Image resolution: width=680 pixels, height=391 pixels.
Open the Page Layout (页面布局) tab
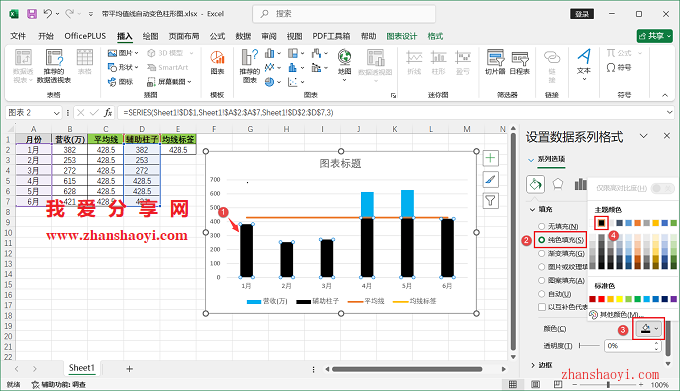point(184,36)
